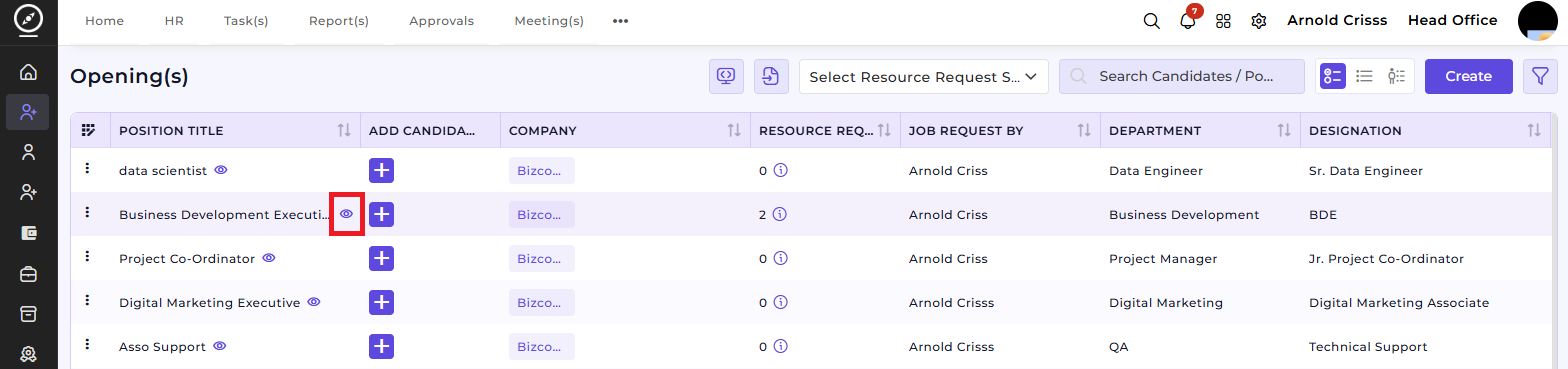Screen dimensions: 1568x369
Task: Open the single-person sidebar icon
Action: click(28, 152)
